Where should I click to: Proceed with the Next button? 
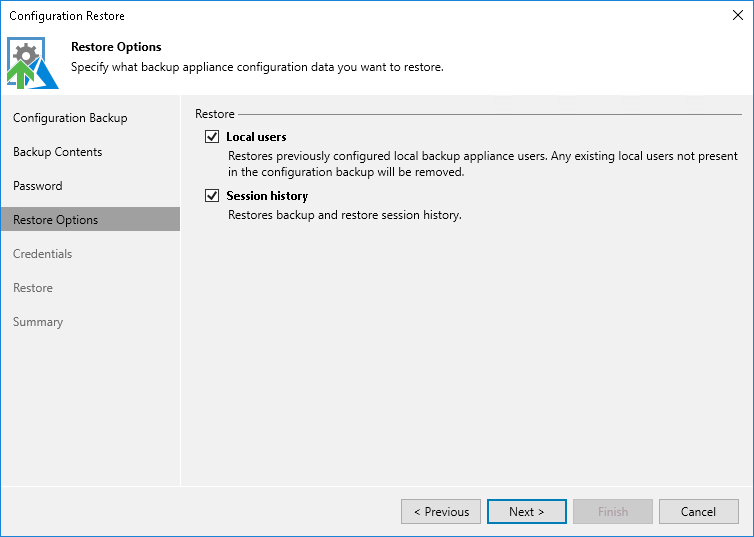tap(527, 512)
